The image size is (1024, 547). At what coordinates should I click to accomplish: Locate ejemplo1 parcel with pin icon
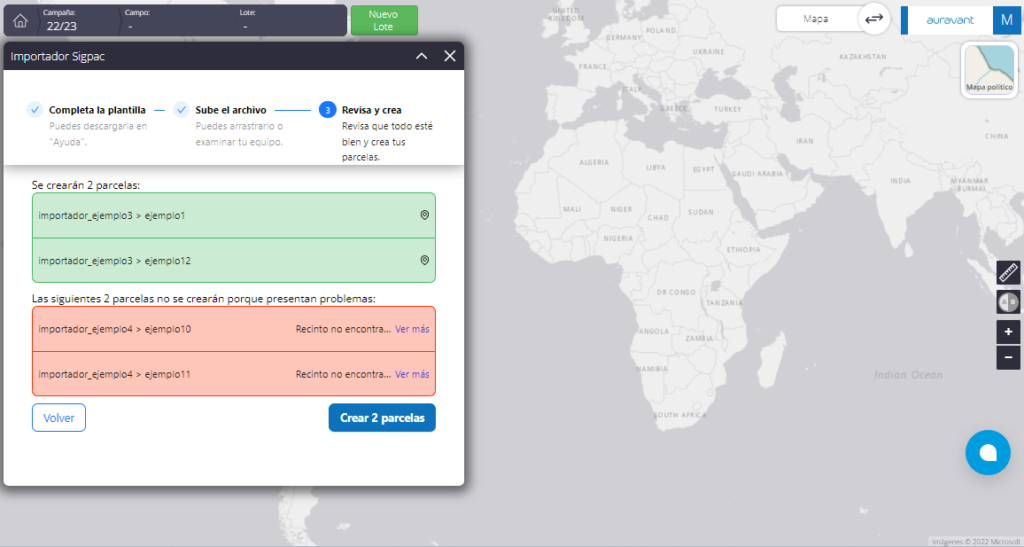tap(424, 215)
